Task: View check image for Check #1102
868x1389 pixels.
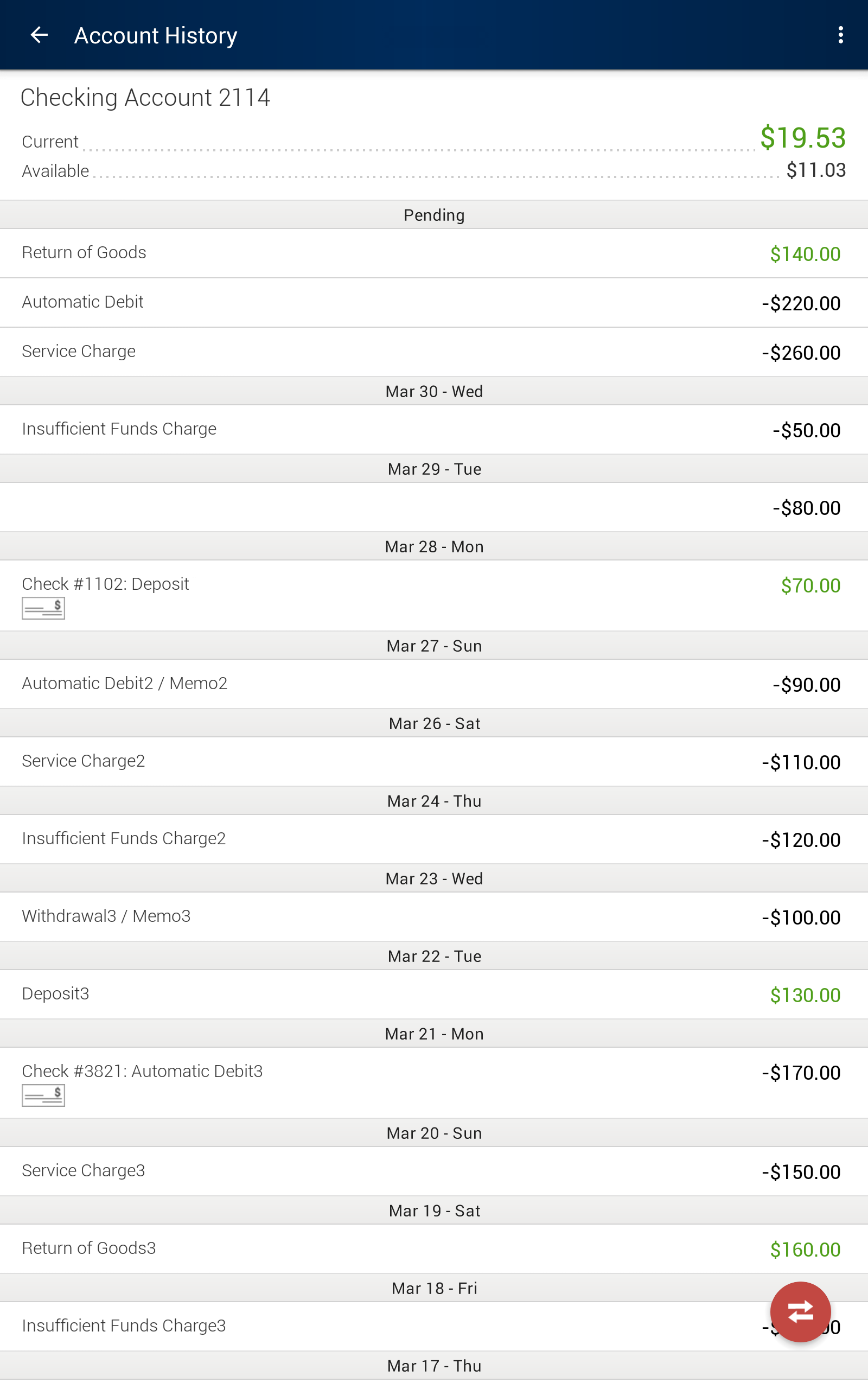Action: coord(43,608)
